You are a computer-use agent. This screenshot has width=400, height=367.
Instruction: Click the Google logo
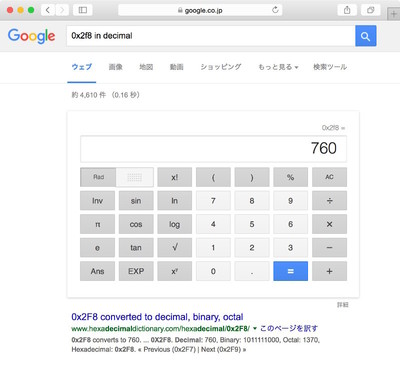pyautogui.click(x=31, y=36)
